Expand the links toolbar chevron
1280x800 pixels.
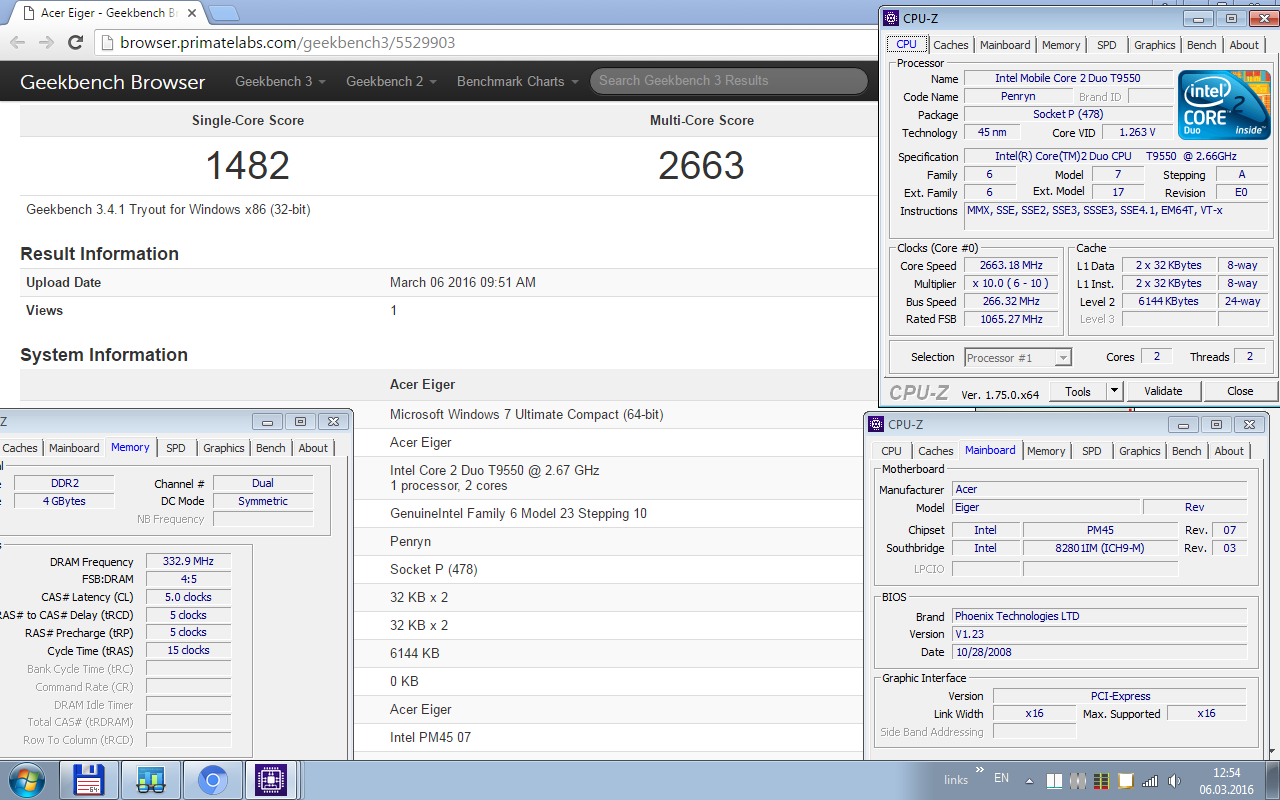(x=978, y=770)
